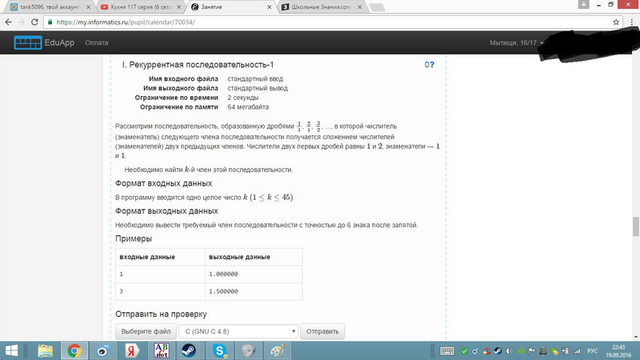Open Yandex browser in the taskbar
Image resolution: width=640 pixels, height=360 pixels.
(131, 351)
